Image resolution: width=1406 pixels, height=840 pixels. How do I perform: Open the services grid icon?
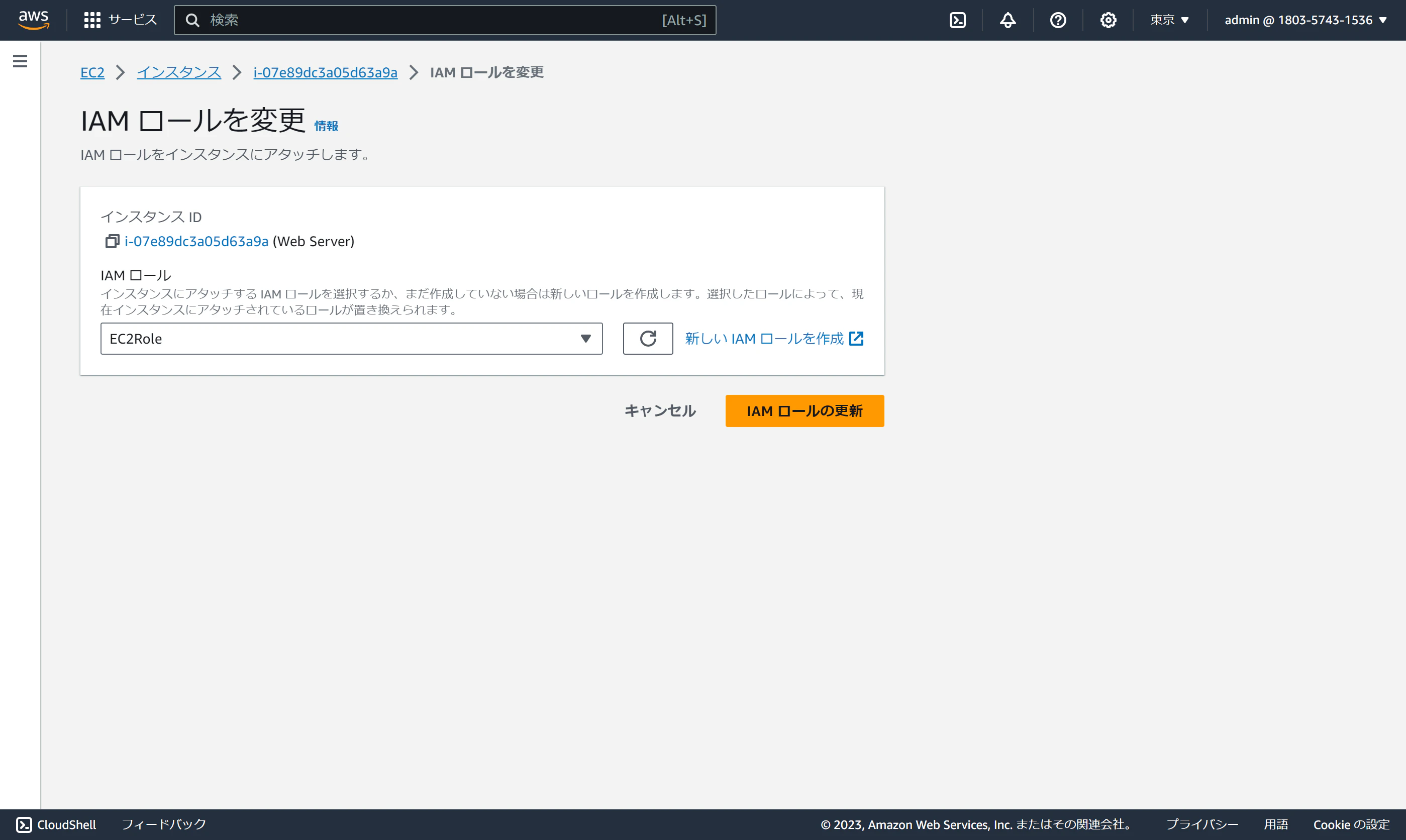[x=92, y=19]
